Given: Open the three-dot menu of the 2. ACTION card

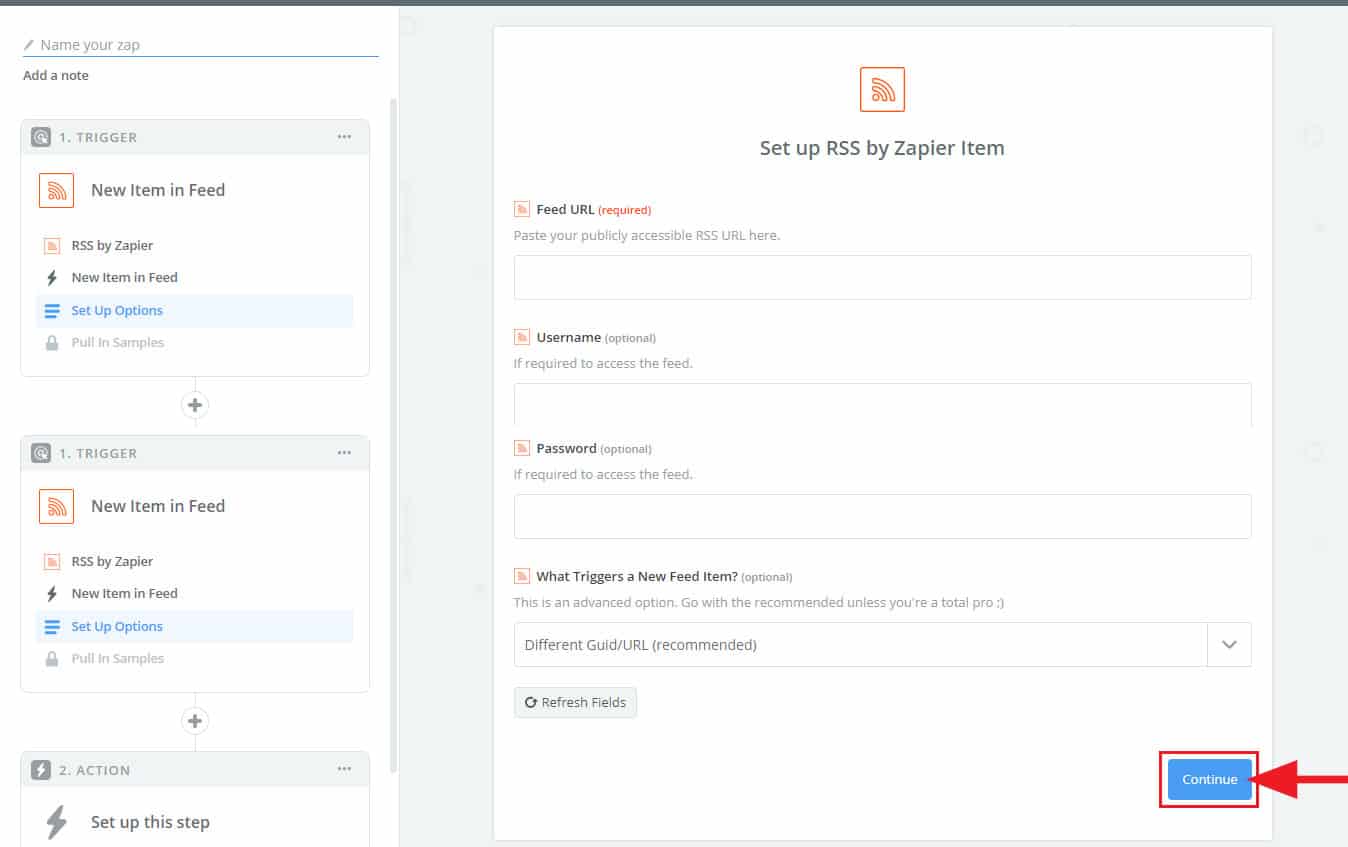Looking at the screenshot, I should coord(344,769).
